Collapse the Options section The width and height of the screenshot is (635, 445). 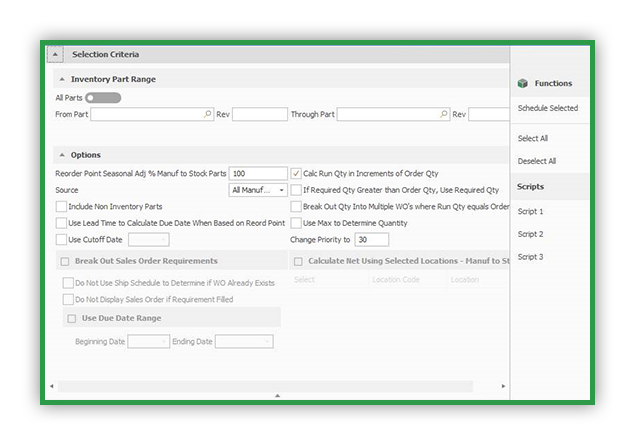[62, 155]
